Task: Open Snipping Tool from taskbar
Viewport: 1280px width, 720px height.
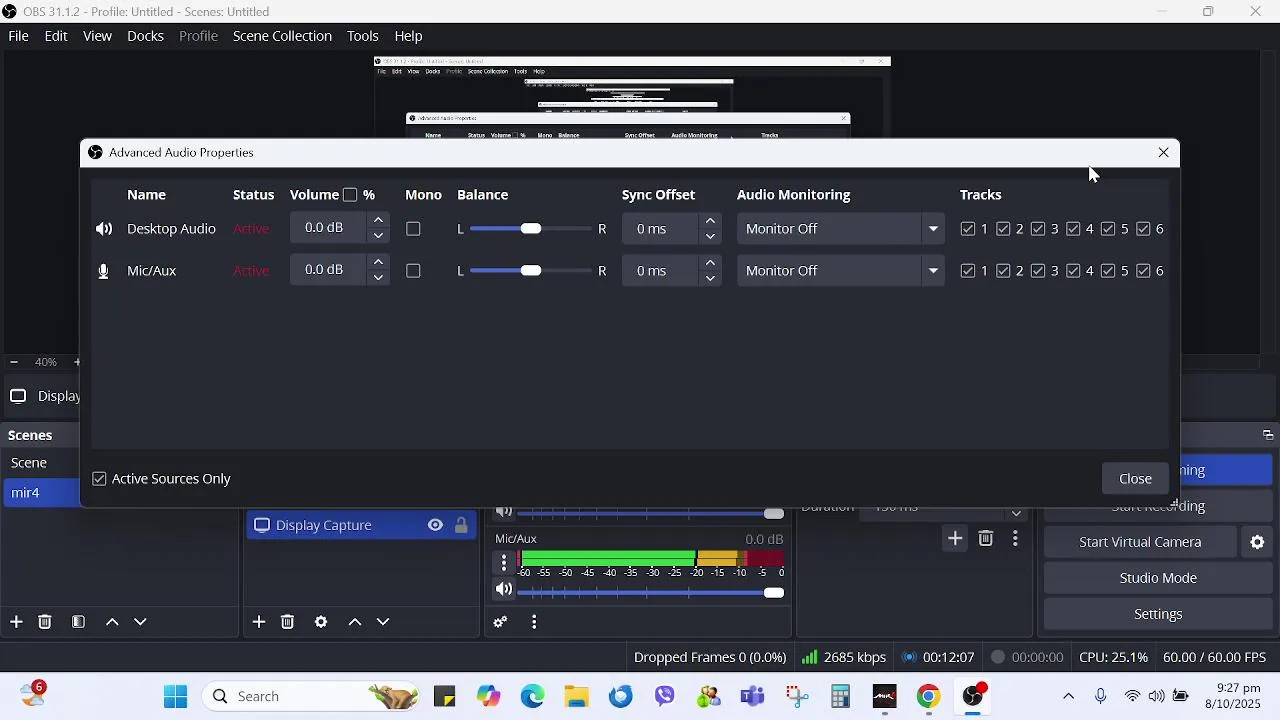Action: click(x=796, y=697)
